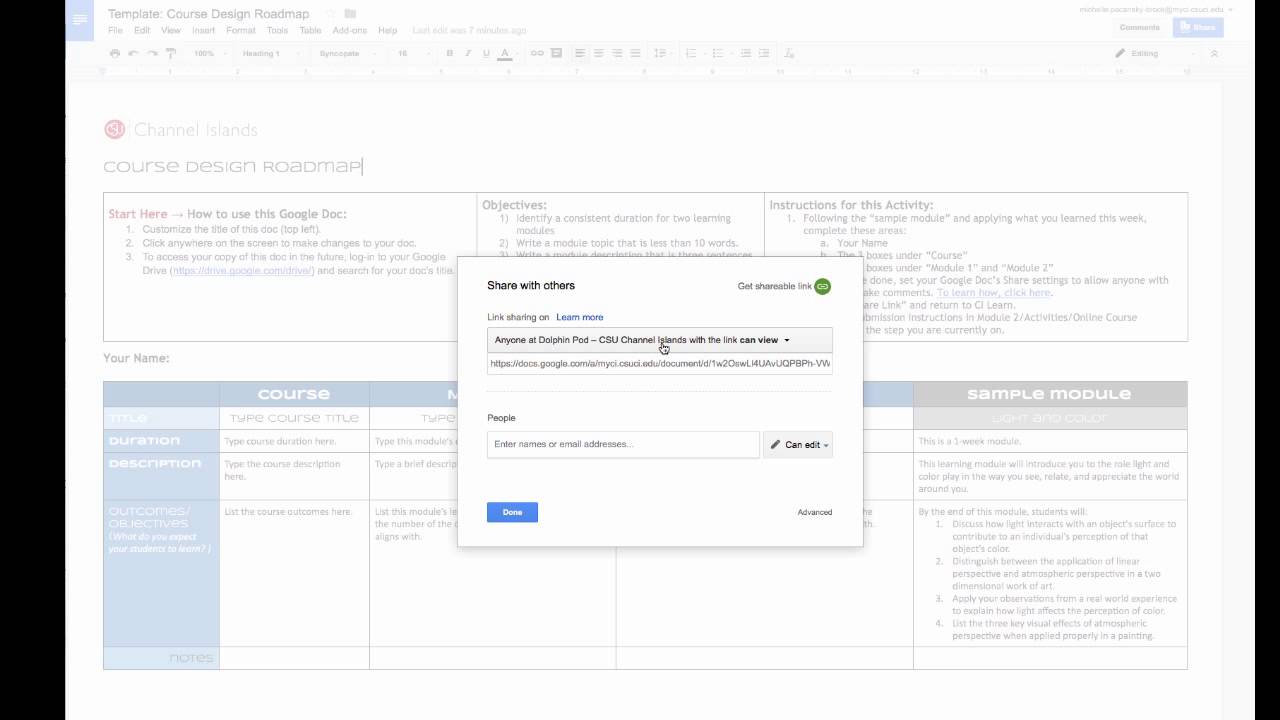
Task: Open the Heading 1 style dropdown
Action: coord(271,53)
